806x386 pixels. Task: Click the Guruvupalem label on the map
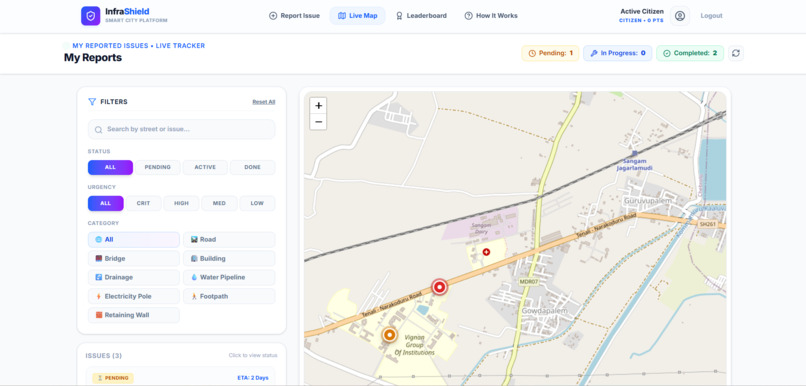pos(648,201)
